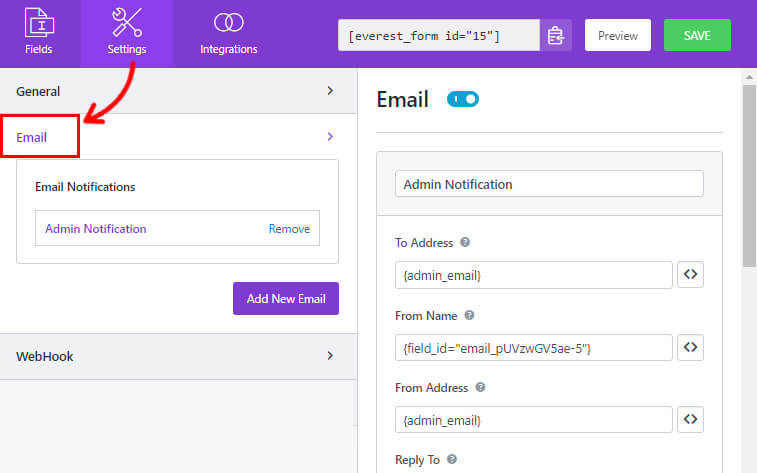Click Add New Email button
The width and height of the screenshot is (757, 473).
coord(286,298)
